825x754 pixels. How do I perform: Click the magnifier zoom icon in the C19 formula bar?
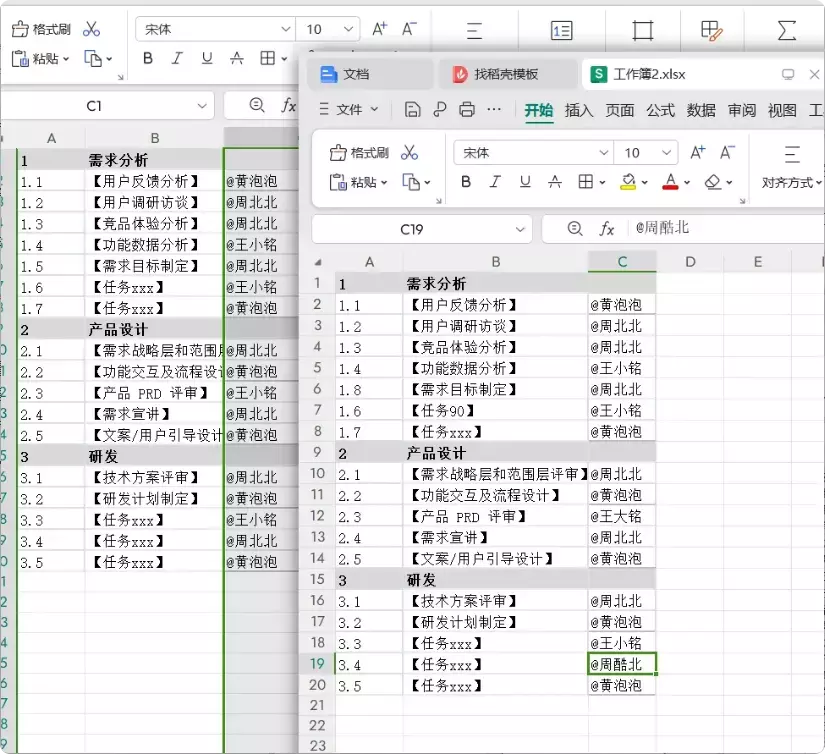(574, 229)
